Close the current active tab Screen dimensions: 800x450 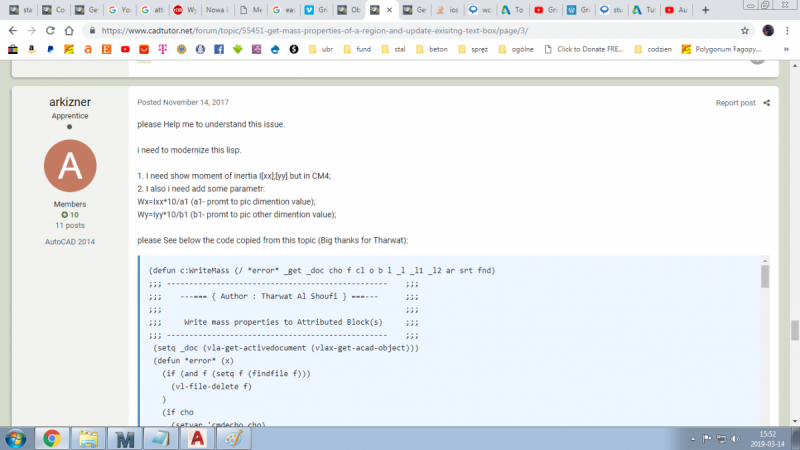[389, 10]
